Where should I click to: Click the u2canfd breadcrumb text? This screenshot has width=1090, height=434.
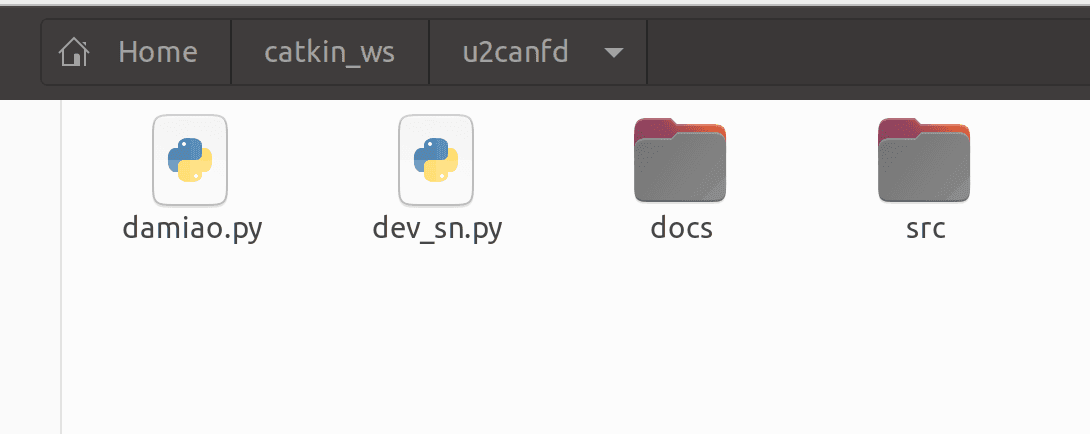(x=515, y=52)
